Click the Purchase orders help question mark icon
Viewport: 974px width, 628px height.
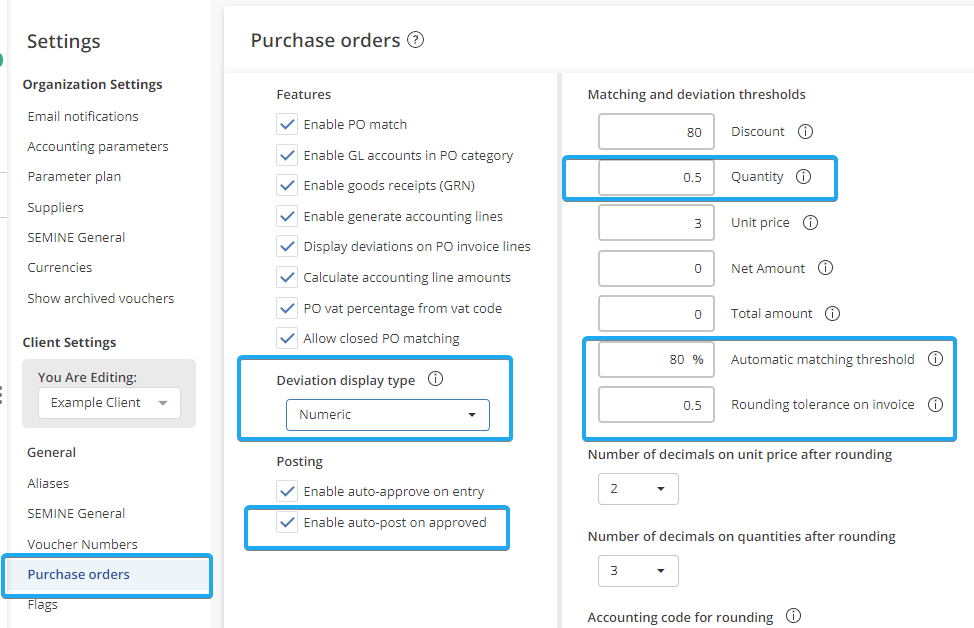pos(416,41)
